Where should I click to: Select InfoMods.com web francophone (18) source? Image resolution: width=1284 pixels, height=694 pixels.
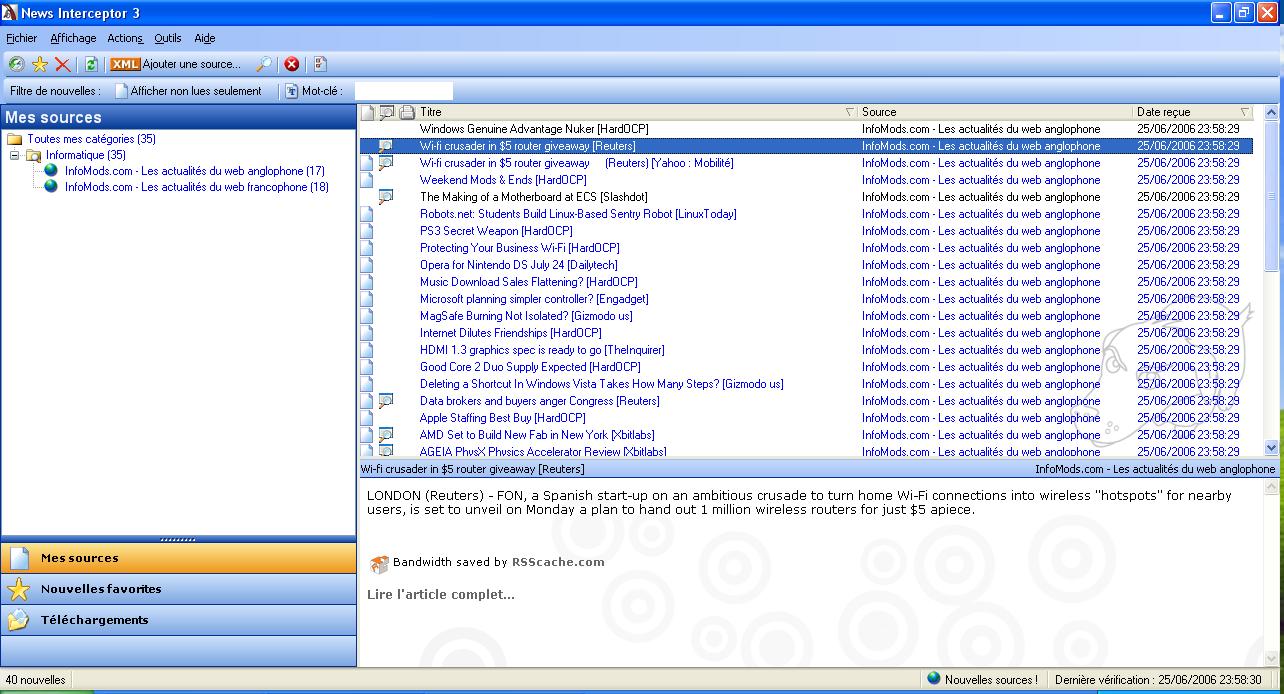coord(197,187)
